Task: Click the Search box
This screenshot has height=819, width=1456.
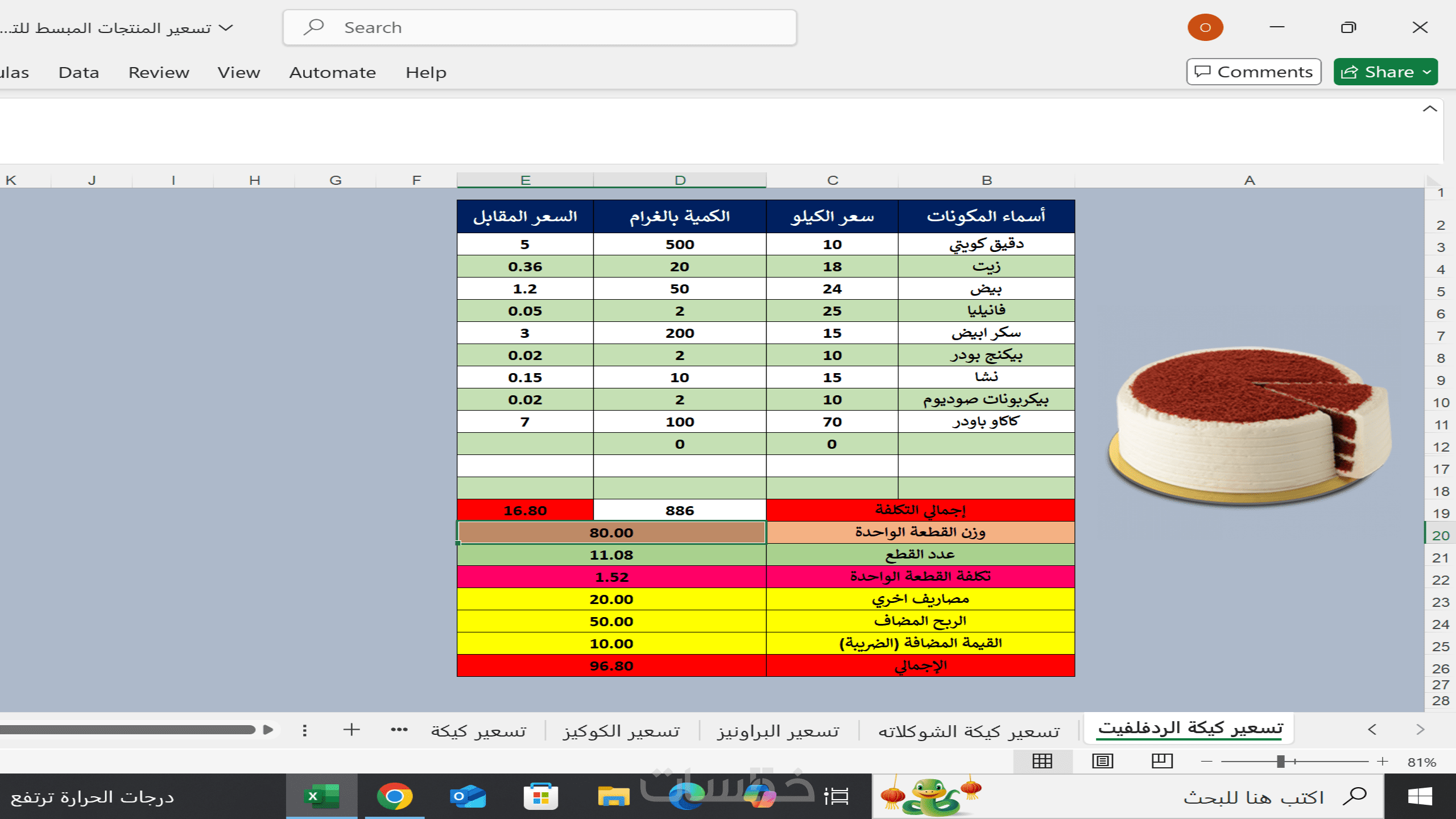Action: tap(539, 27)
